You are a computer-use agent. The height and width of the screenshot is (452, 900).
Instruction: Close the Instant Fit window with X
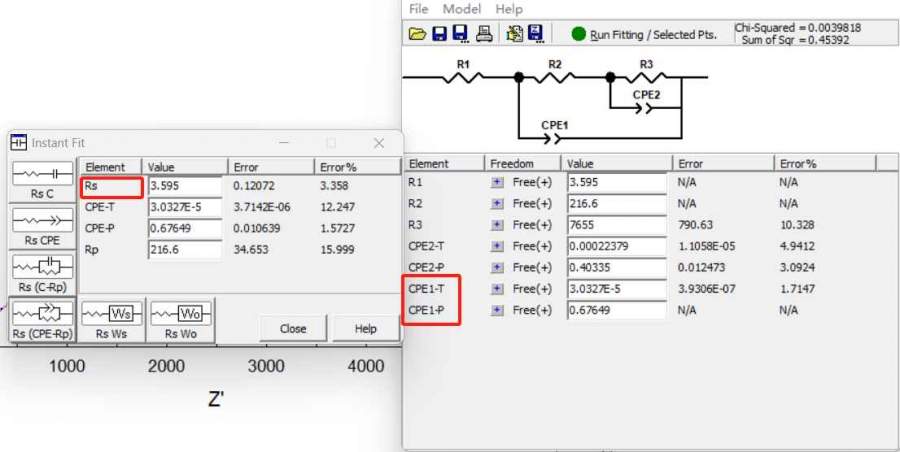click(x=379, y=143)
